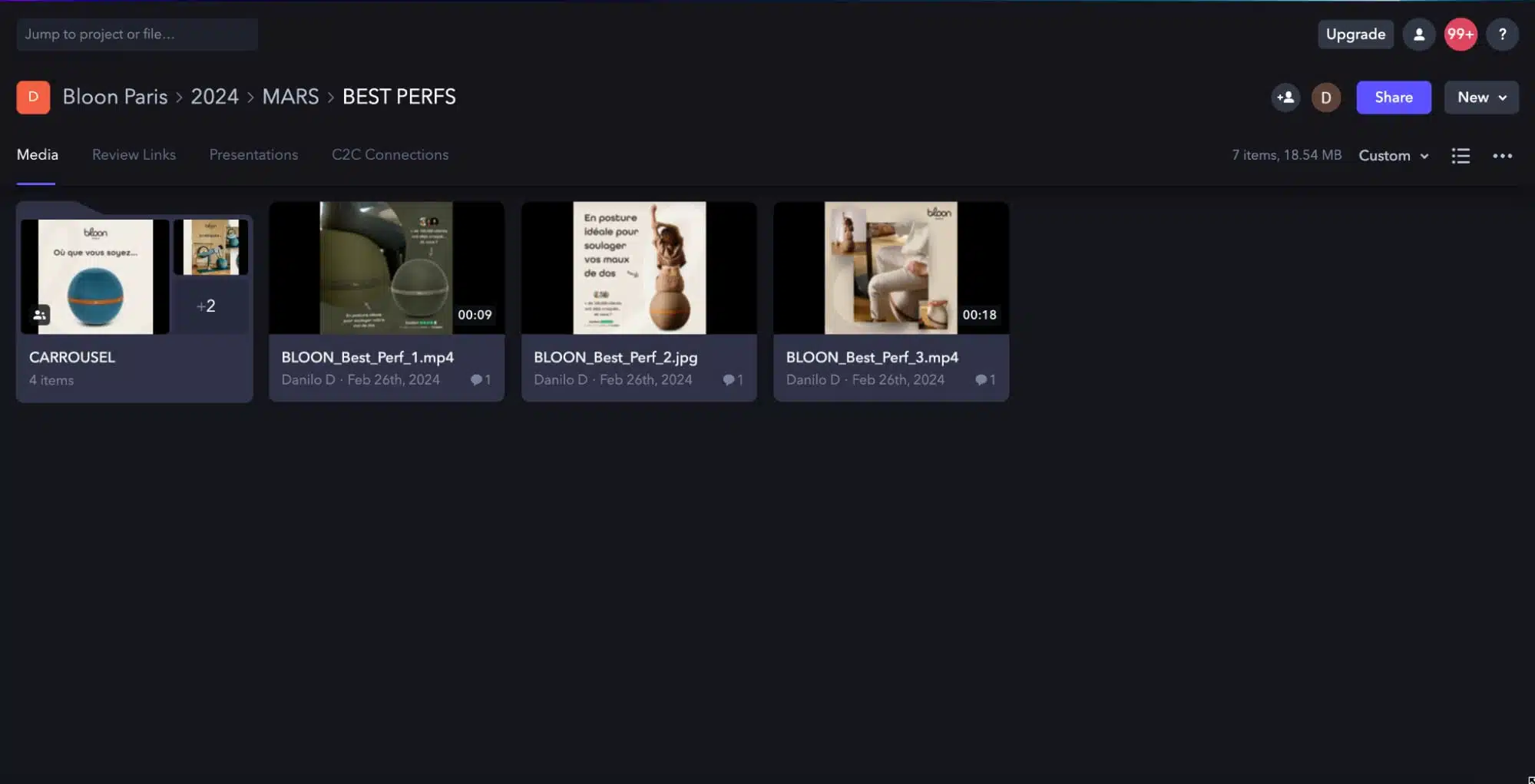Click the 00:18 duration badge
This screenshot has height=784, width=1535.
[x=979, y=315]
